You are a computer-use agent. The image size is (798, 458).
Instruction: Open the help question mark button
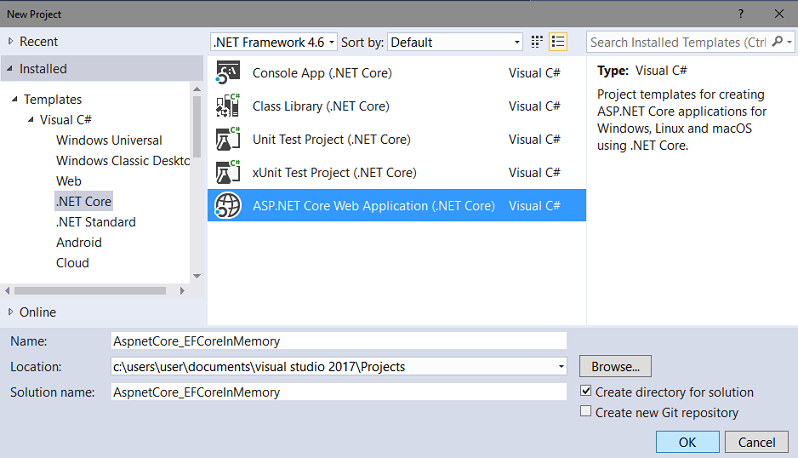(x=741, y=14)
